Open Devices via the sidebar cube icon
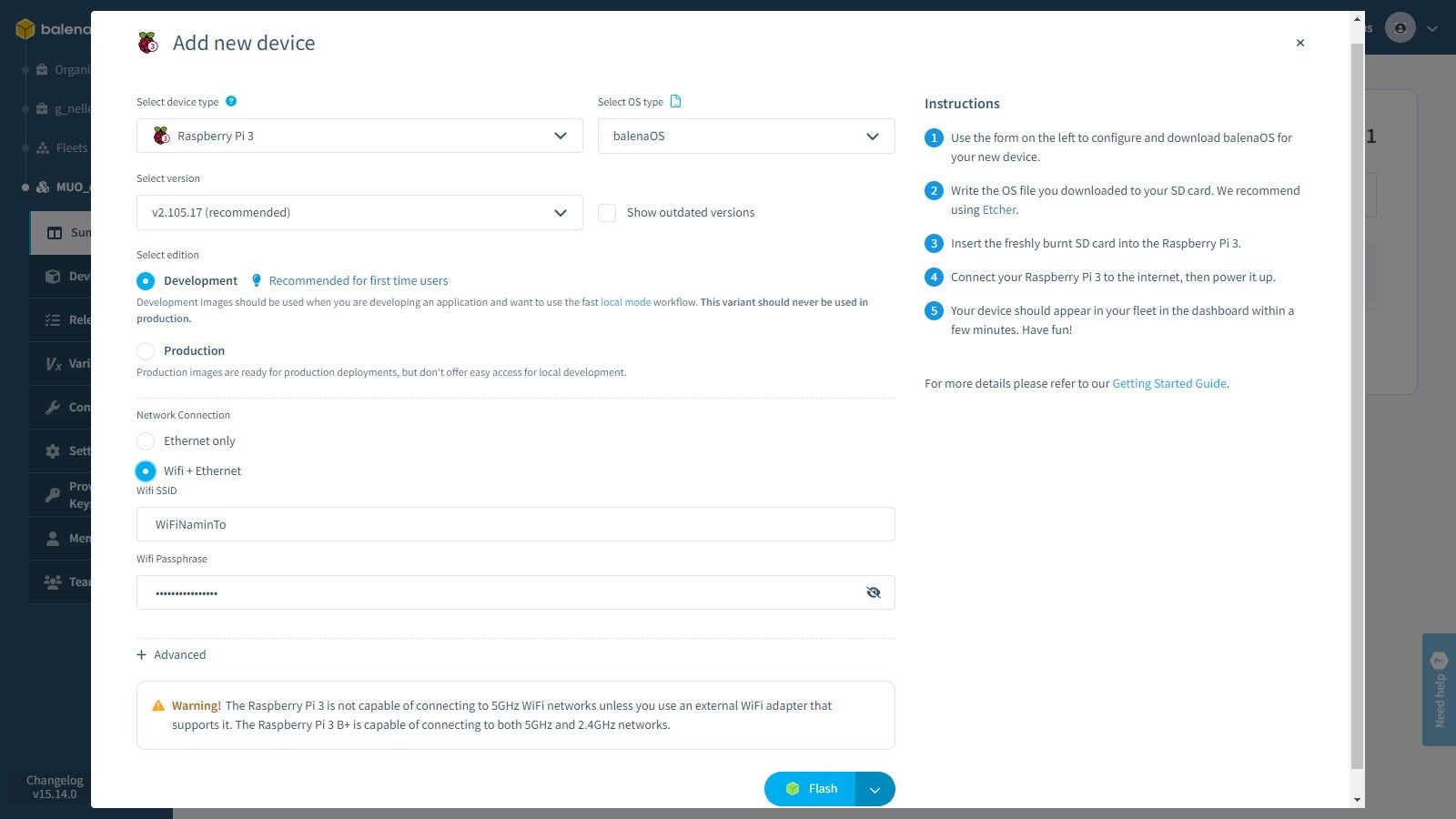This screenshot has width=1456, height=819. point(53,277)
